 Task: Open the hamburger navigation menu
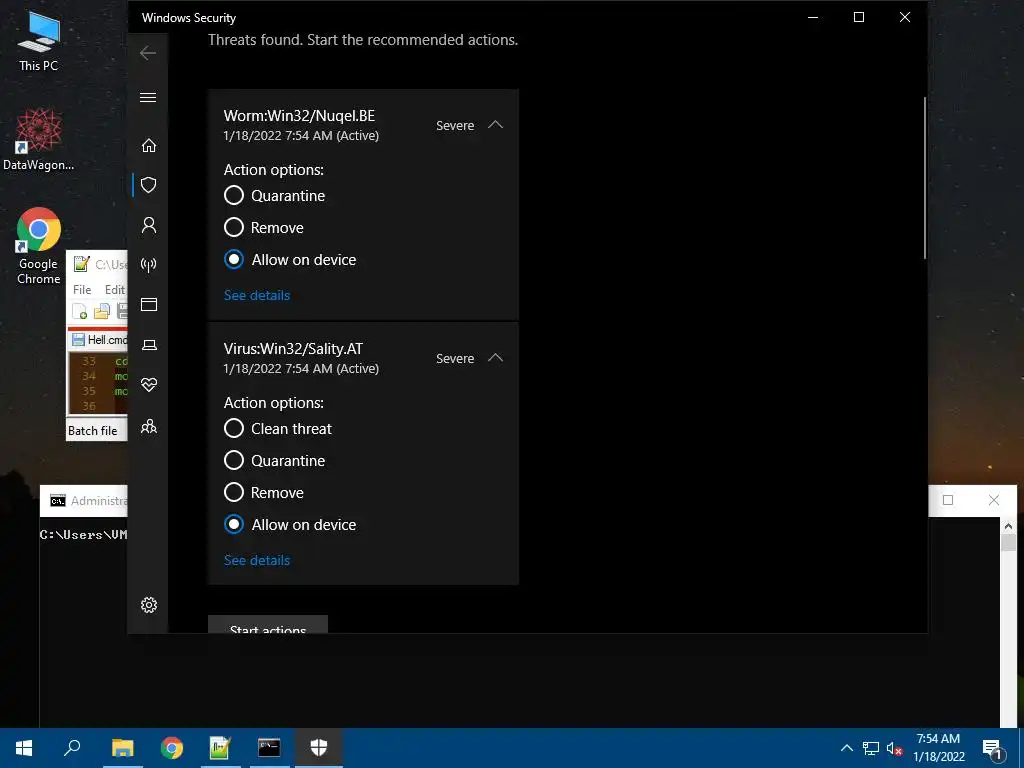click(148, 97)
